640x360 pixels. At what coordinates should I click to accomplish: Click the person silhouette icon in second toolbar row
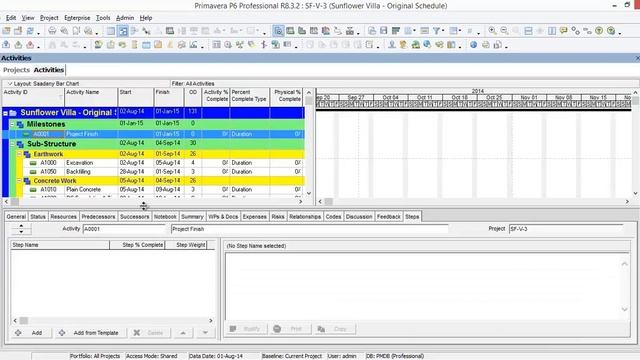[391, 44]
